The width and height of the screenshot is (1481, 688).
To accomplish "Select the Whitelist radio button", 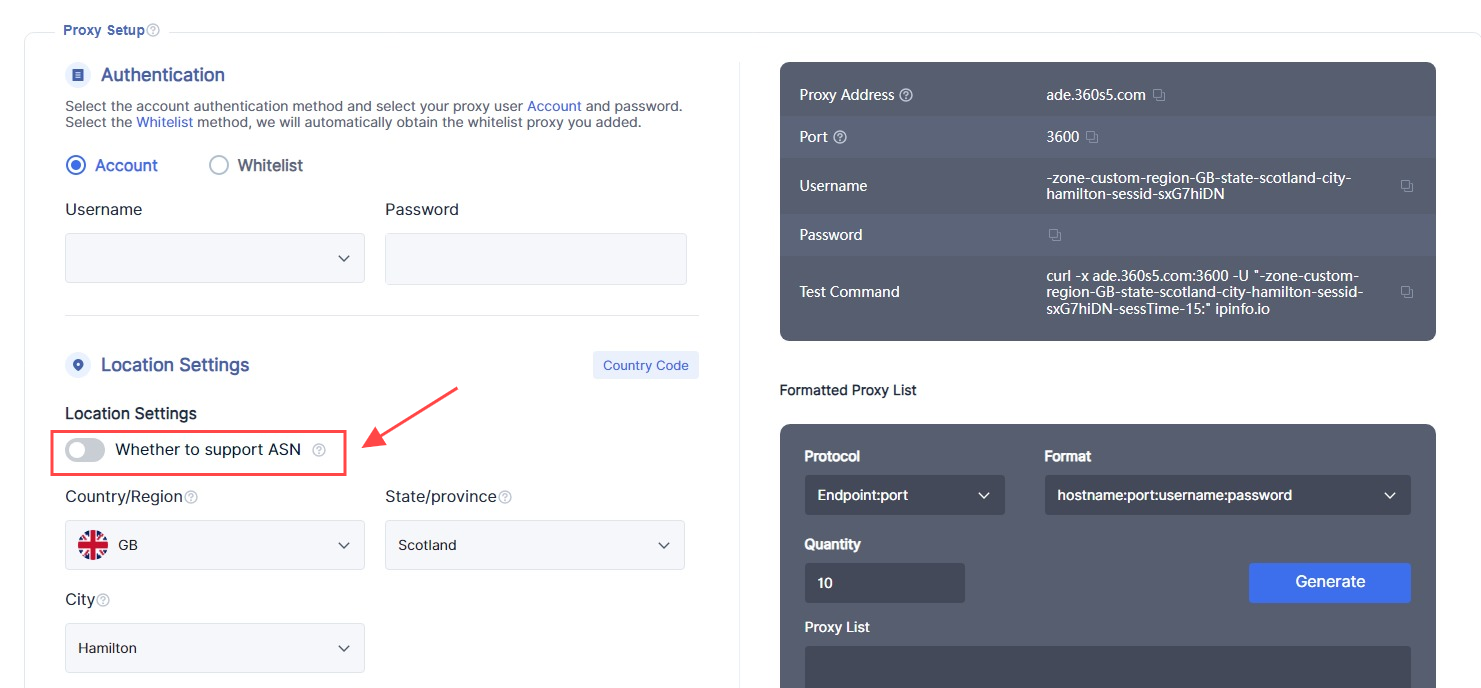I will 219,166.
